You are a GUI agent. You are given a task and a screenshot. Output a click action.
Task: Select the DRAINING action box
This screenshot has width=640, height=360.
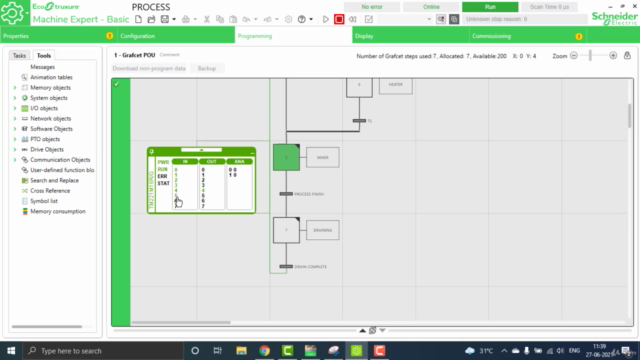tap(322, 230)
